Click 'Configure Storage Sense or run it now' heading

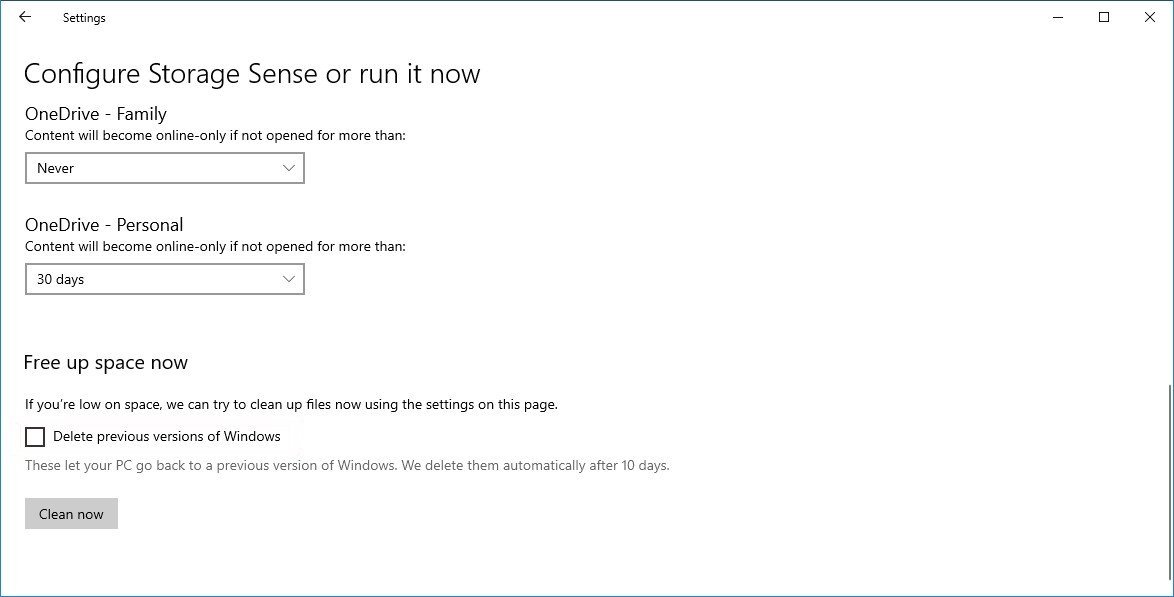click(252, 74)
